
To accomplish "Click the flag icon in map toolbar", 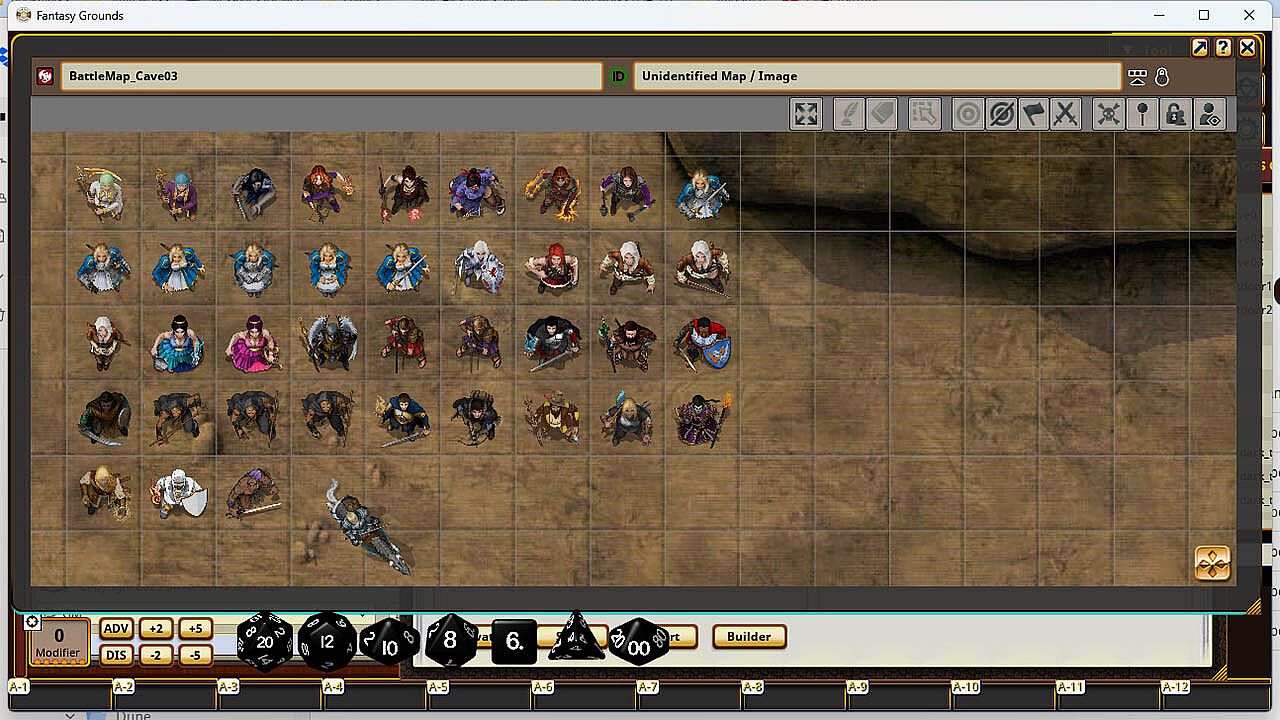I will click(1034, 114).
